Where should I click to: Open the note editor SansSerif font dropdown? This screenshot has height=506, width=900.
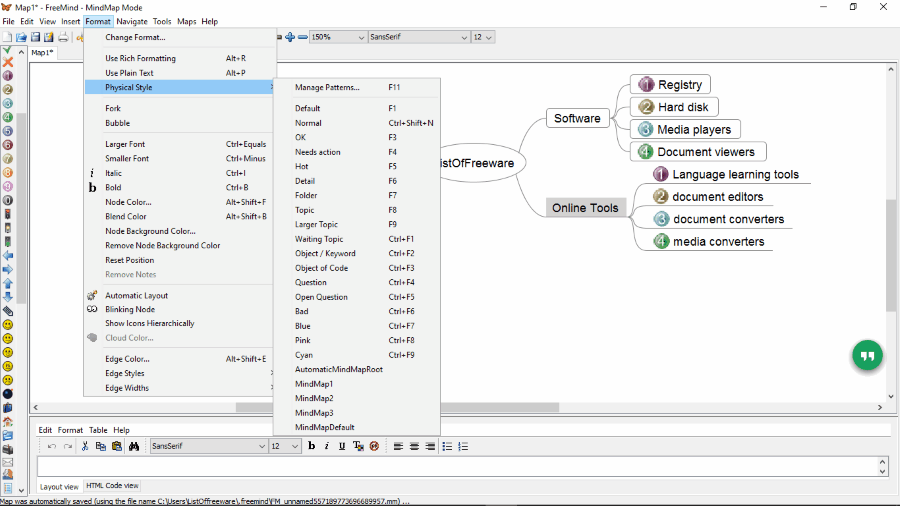tap(262, 446)
